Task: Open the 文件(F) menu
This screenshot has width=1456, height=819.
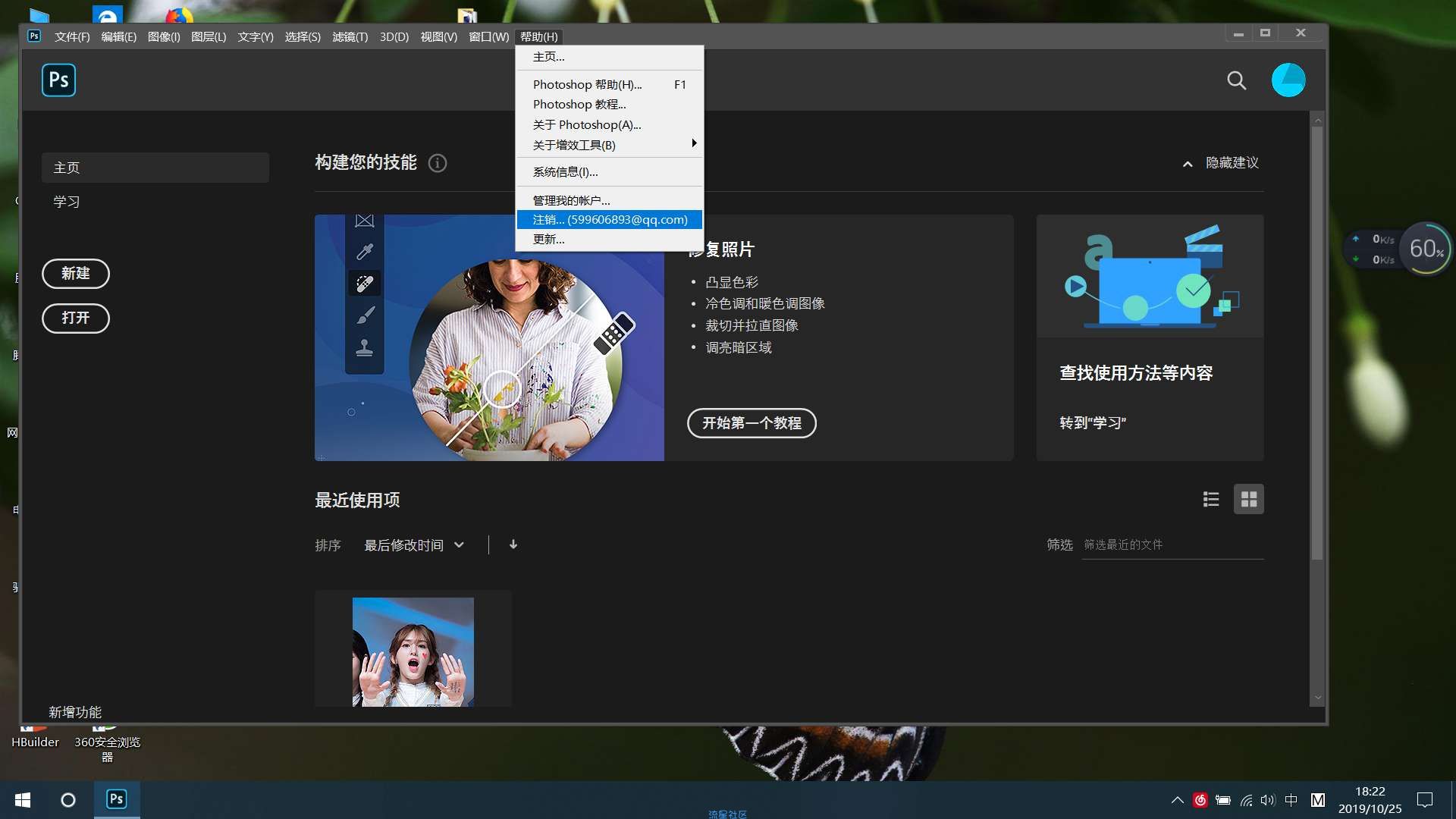Action: coord(72,36)
